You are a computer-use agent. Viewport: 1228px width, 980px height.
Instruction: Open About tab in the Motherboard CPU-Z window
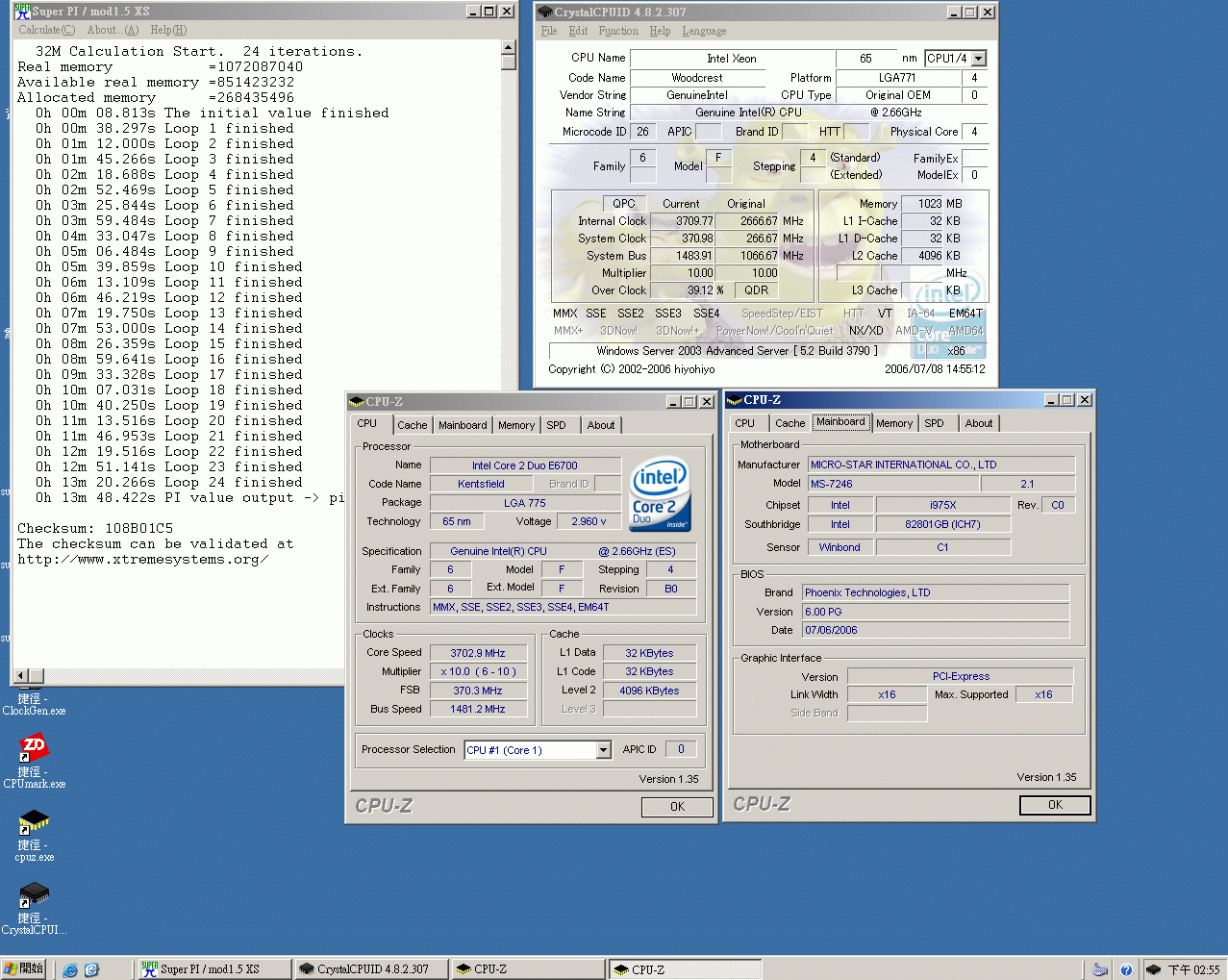coord(979,423)
